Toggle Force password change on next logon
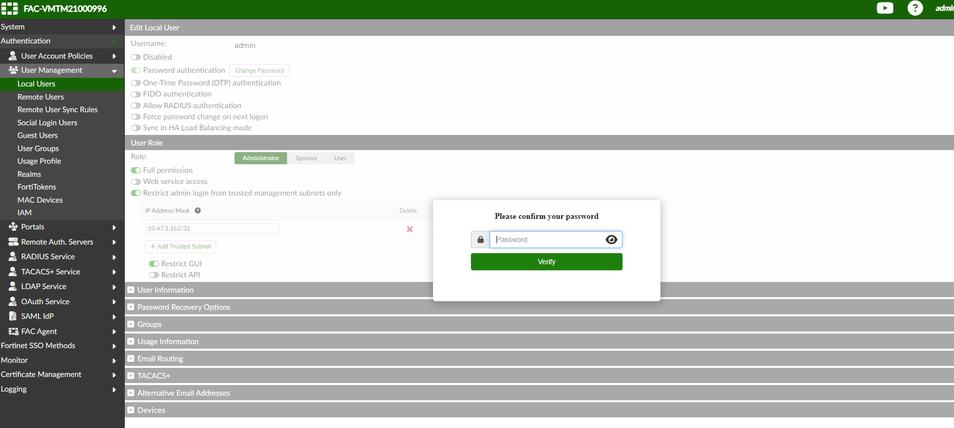The width and height of the screenshot is (954, 428). click(136, 117)
